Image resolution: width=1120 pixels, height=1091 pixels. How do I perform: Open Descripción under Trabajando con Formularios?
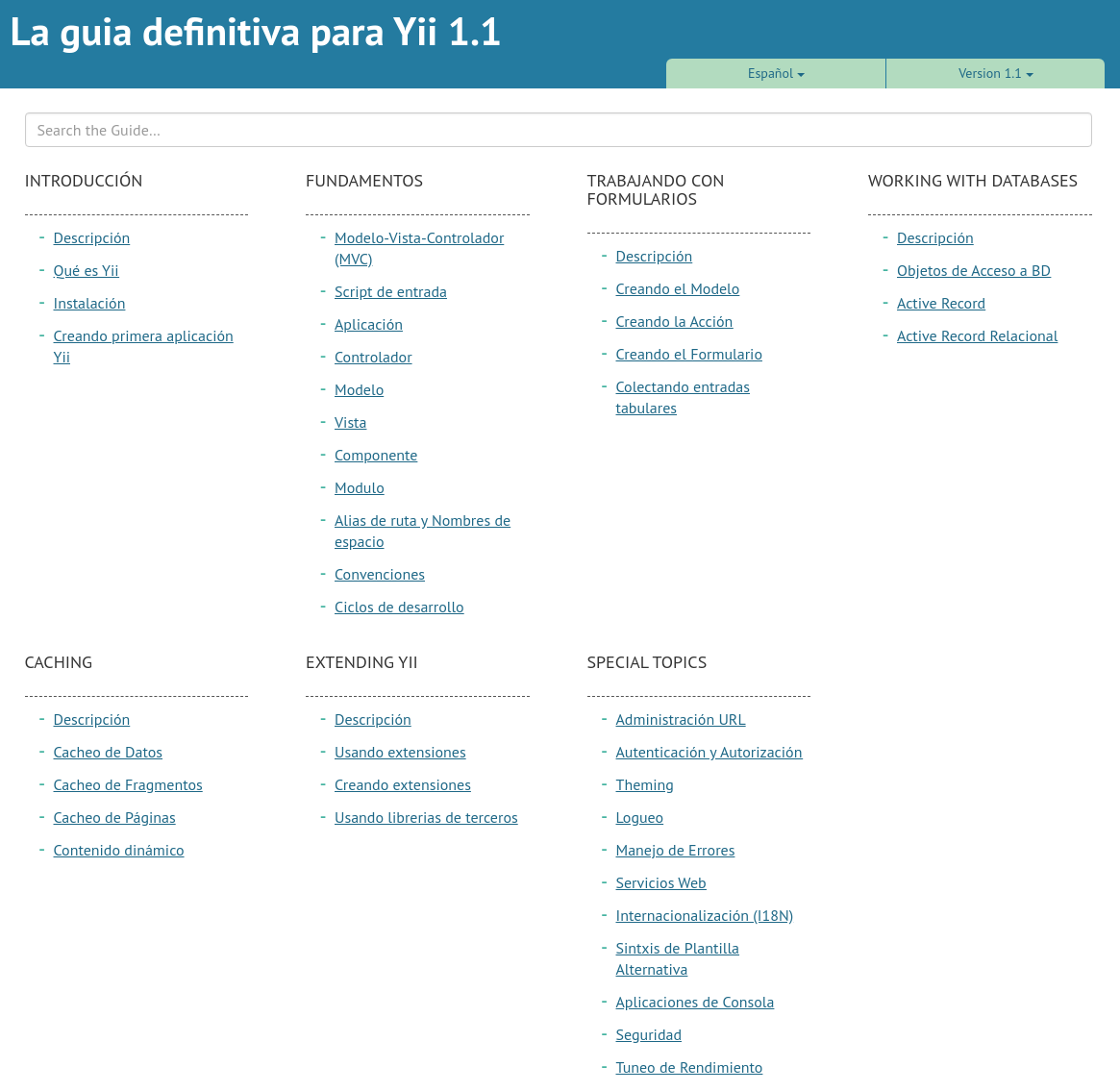654,257
